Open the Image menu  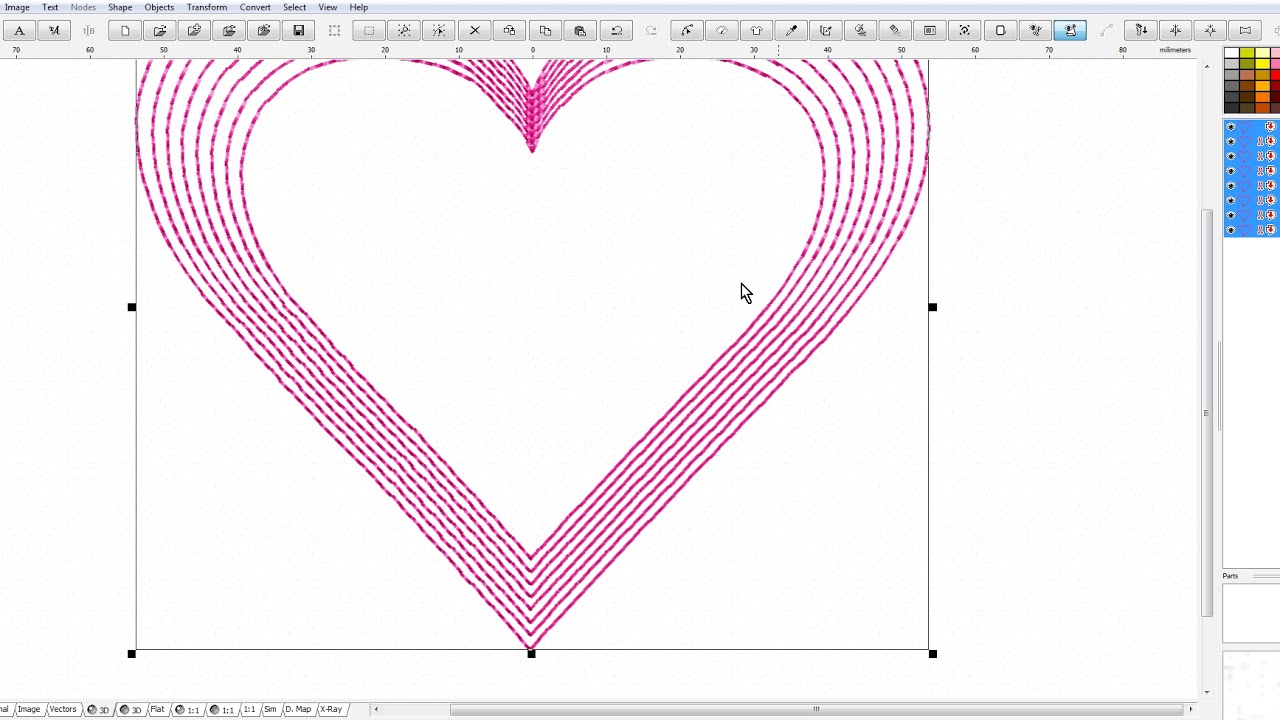(x=17, y=7)
